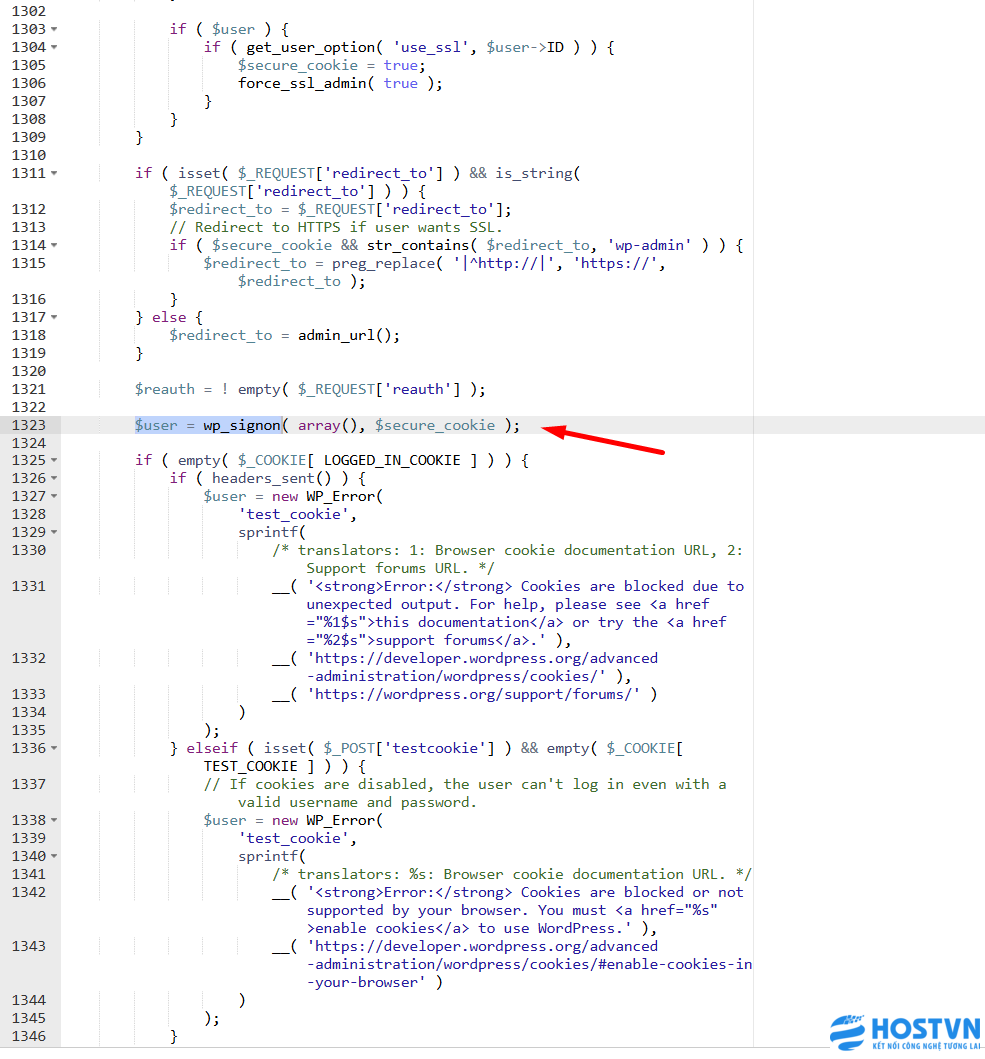Viewport: 985px width, 1059px height.
Task: Click line number 1321 in the gutter
Action: pyautogui.click(x=28, y=389)
